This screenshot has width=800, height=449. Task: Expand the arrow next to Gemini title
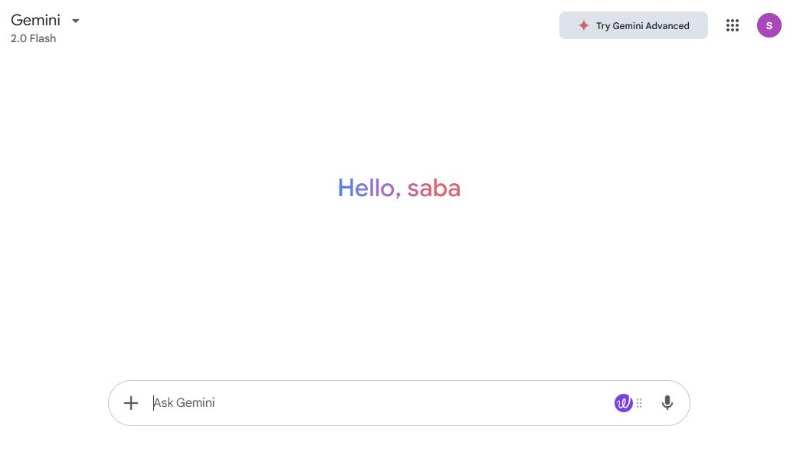click(x=76, y=20)
